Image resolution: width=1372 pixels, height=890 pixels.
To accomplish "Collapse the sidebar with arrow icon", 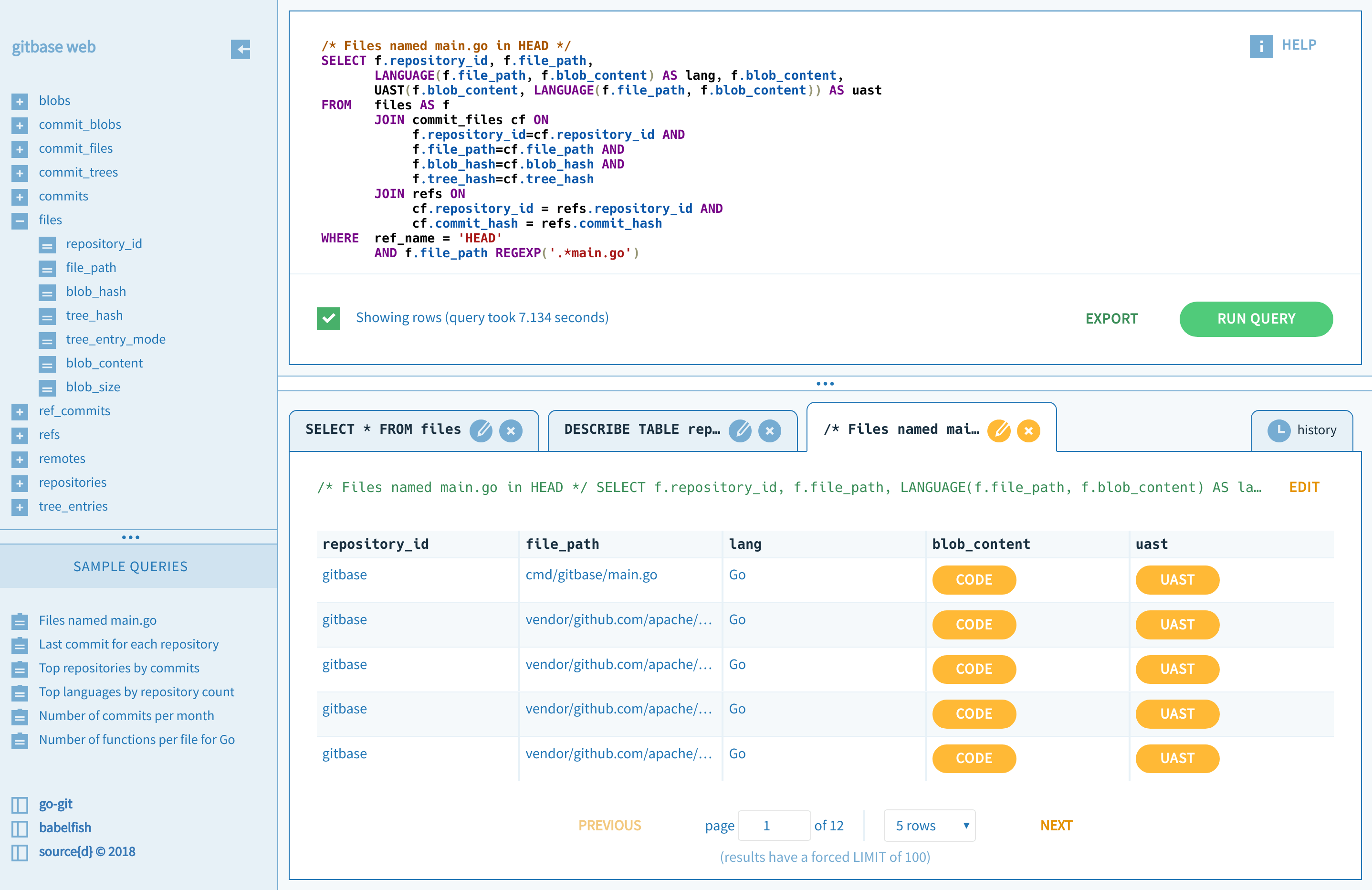I will 241,49.
